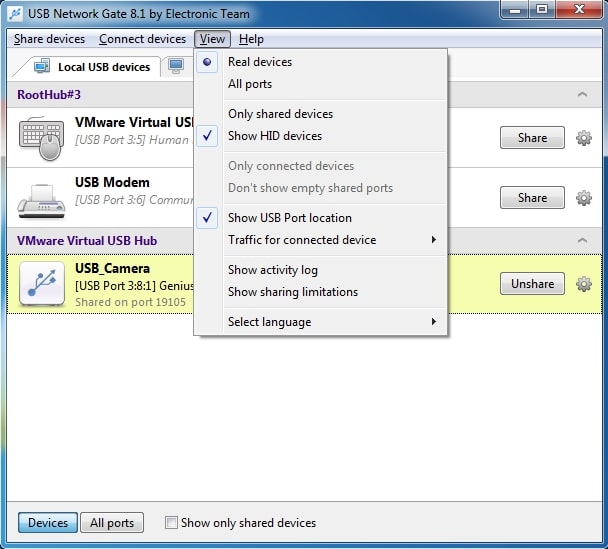The height and width of the screenshot is (549, 608).
Task: Close the open View menu
Action: coord(212,39)
